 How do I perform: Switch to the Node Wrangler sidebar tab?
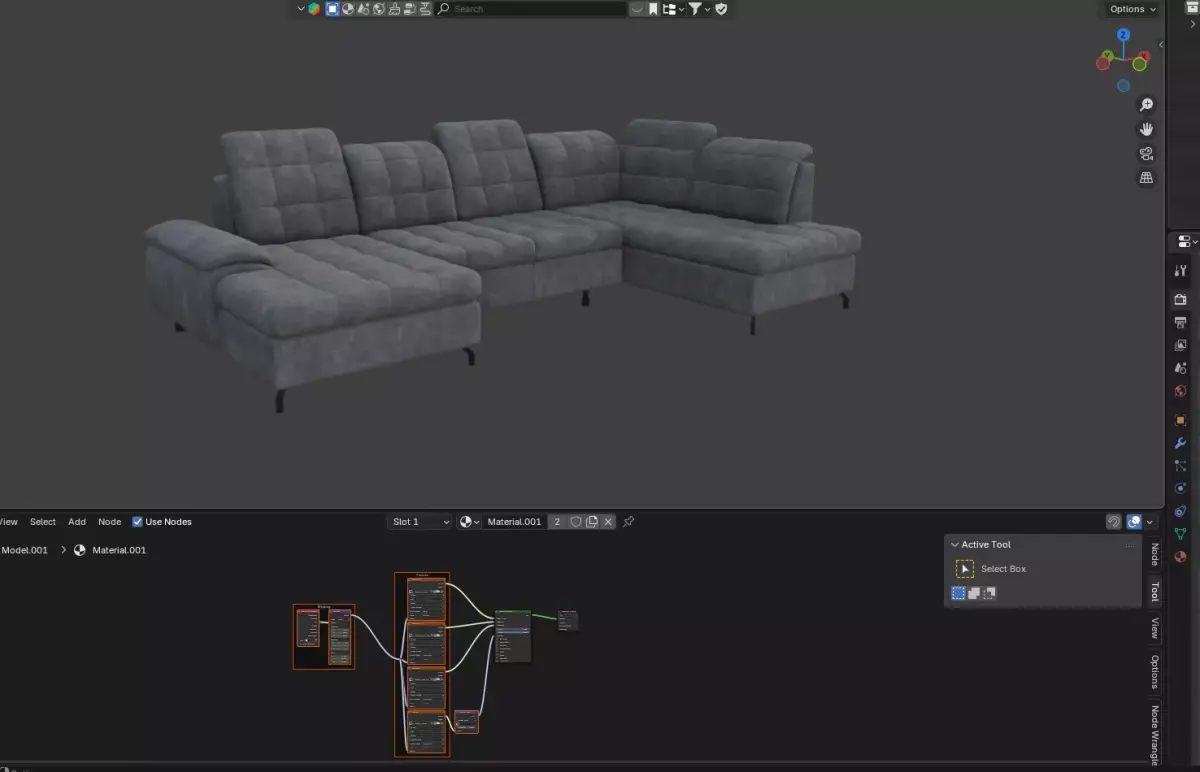coord(1154,735)
